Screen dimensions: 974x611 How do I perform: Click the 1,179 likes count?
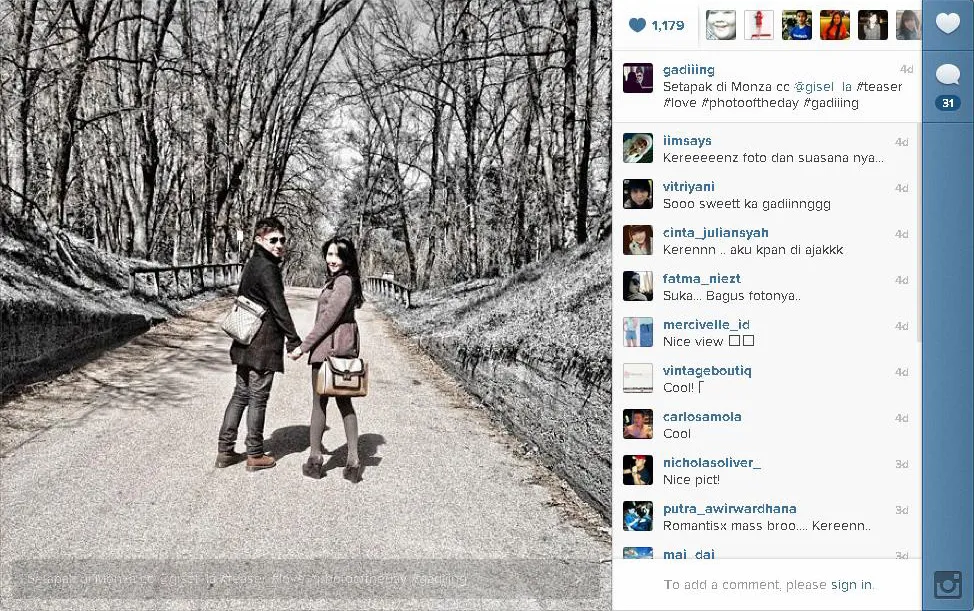click(x=668, y=25)
